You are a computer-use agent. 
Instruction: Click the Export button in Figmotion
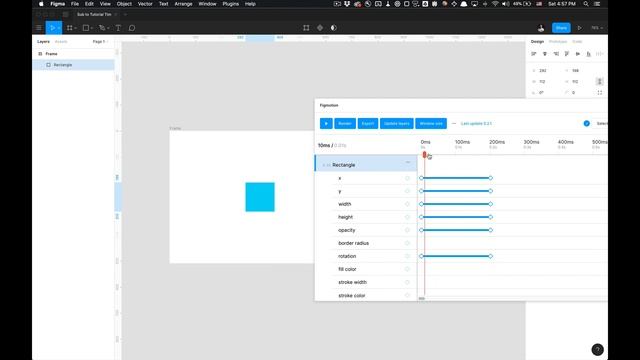(x=368, y=123)
